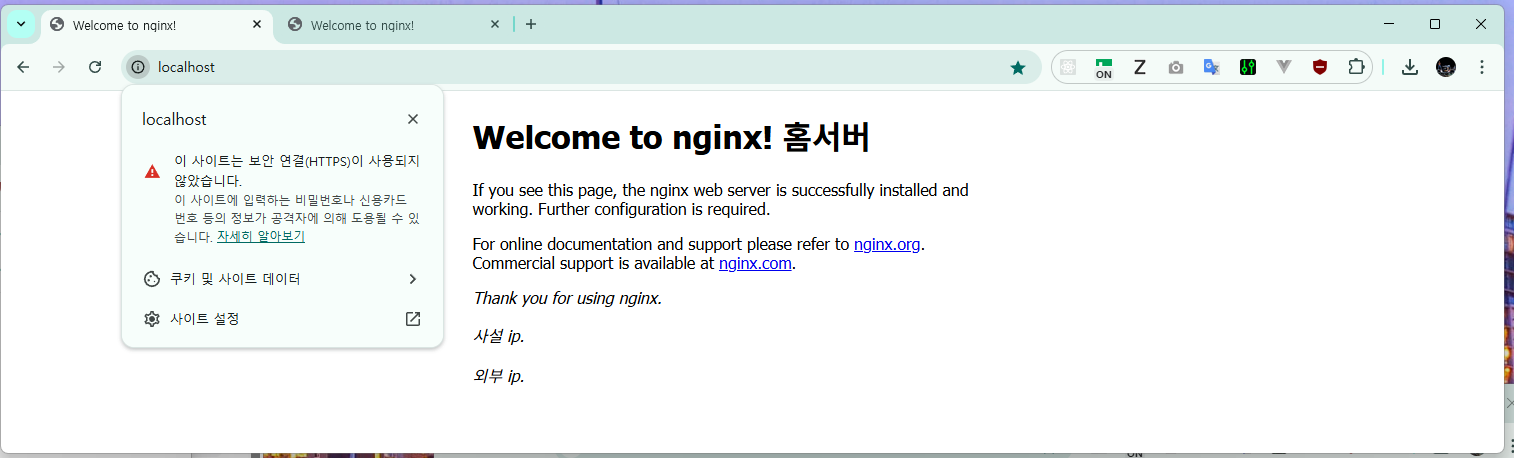Click the bookmark star icon
The height and width of the screenshot is (458, 1514).
tap(1018, 67)
